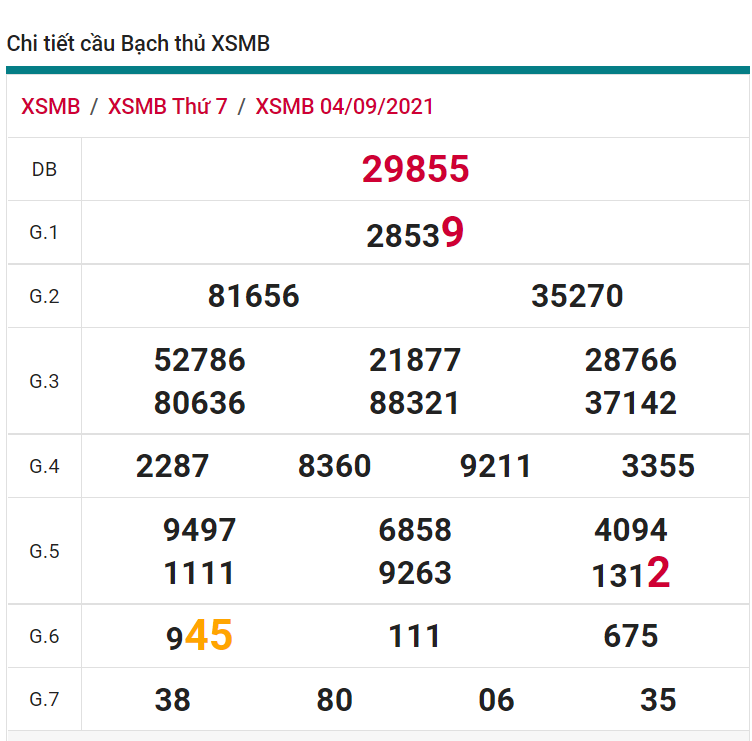This screenshot has height=741, width=752.
Task: Open the XSMB breadcrumb link
Action: click(x=50, y=107)
